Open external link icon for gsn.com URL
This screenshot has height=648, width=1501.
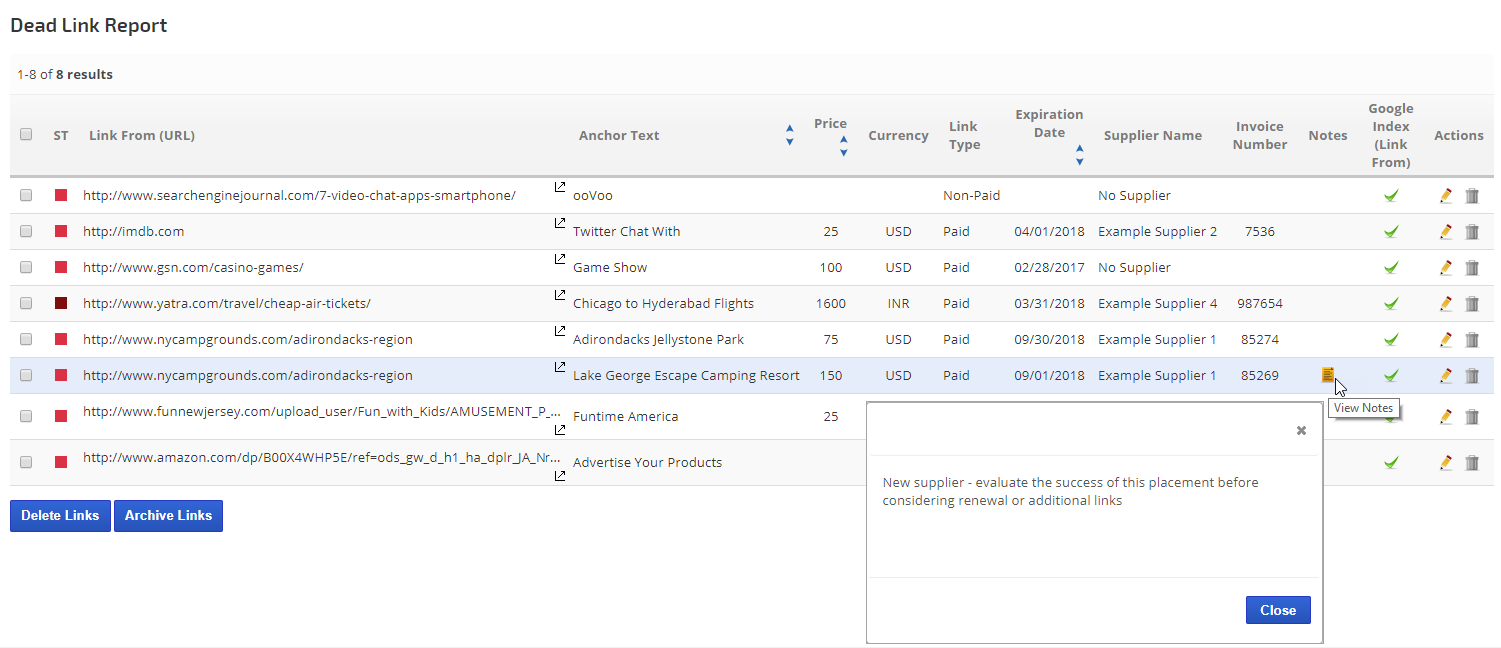coord(560,259)
